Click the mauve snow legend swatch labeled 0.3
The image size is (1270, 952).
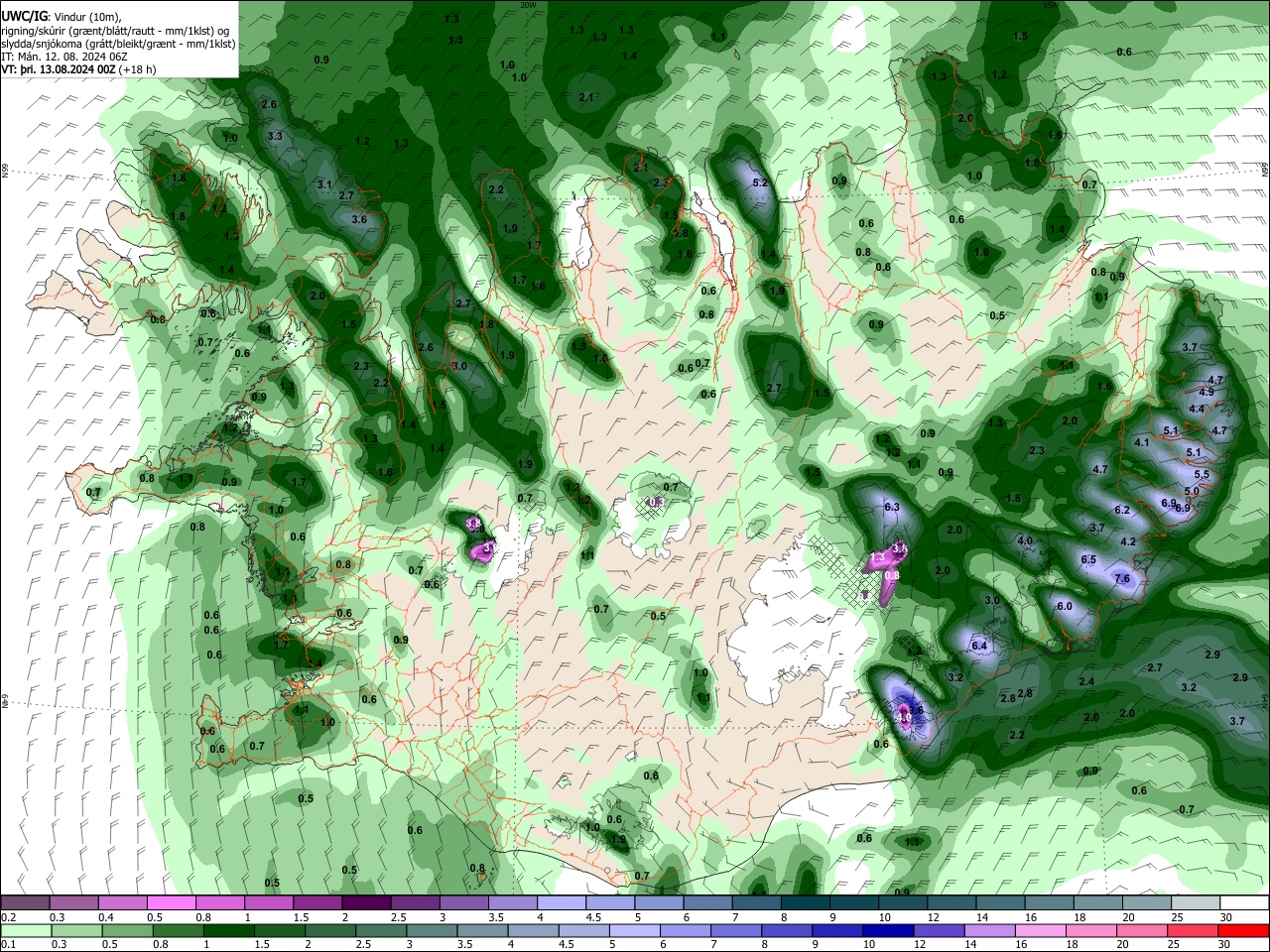pyautogui.click(x=73, y=903)
